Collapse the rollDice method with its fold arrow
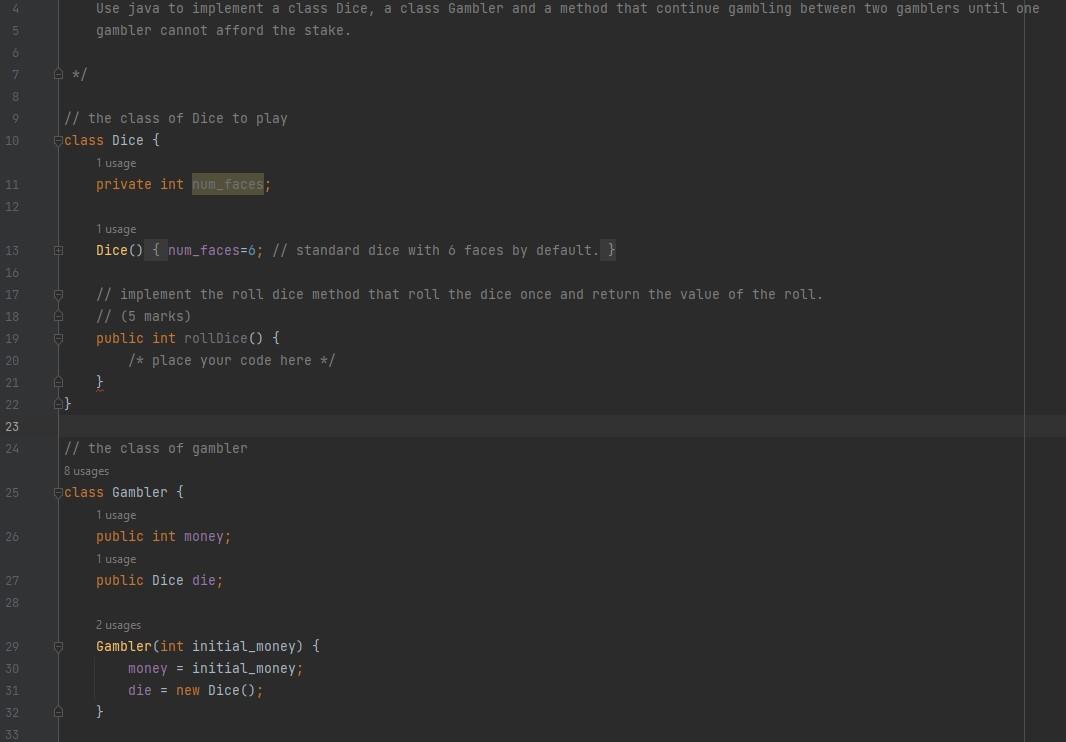The height and width of the screenshot is (742, 1066). click(x=58, y=338)
